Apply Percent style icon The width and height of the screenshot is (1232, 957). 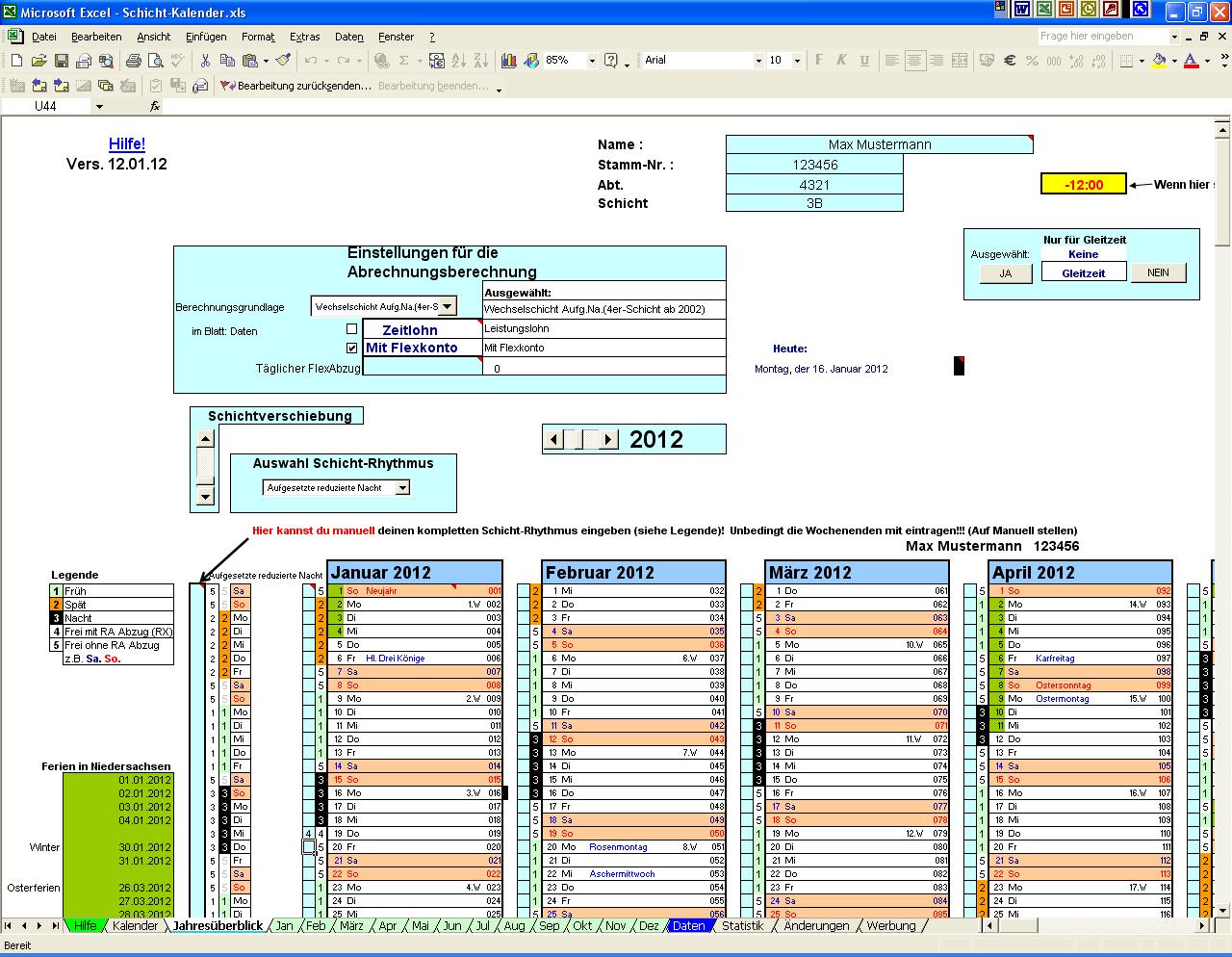[x=1032, y=60]
